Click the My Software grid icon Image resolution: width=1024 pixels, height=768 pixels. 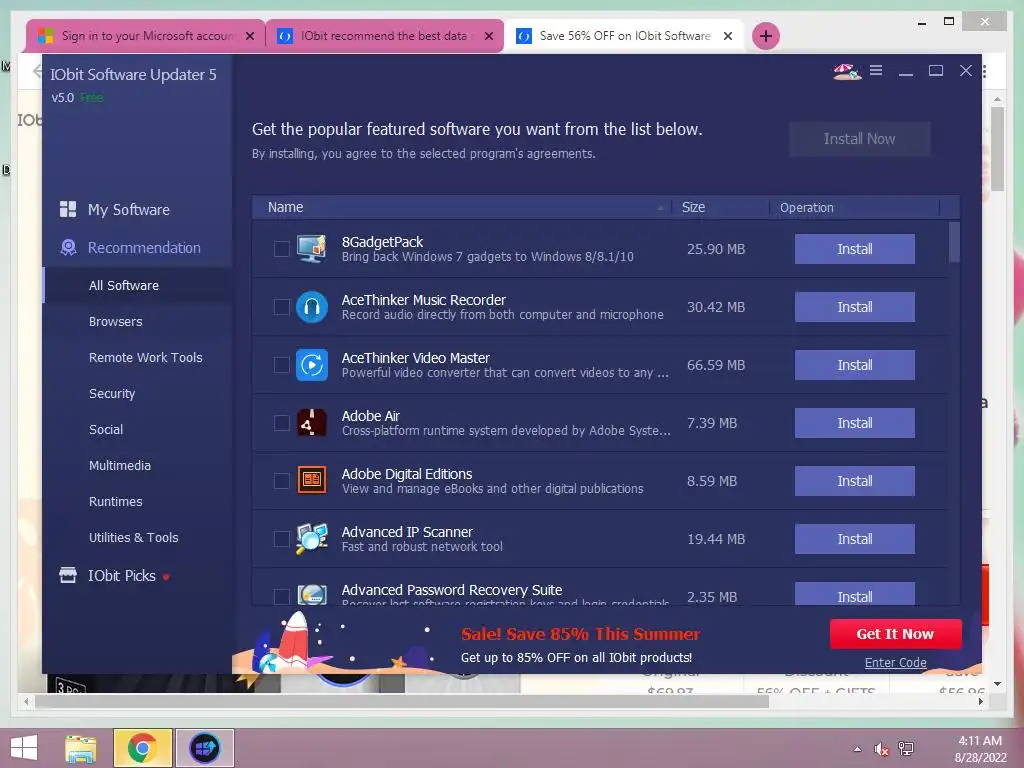(x=68, y=209)
